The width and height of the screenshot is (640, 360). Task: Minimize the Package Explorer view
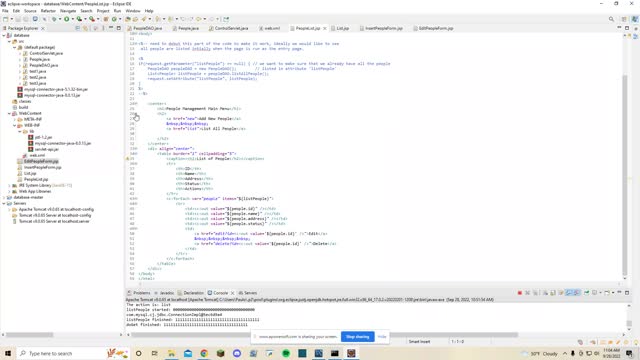(x=111, y=28)
